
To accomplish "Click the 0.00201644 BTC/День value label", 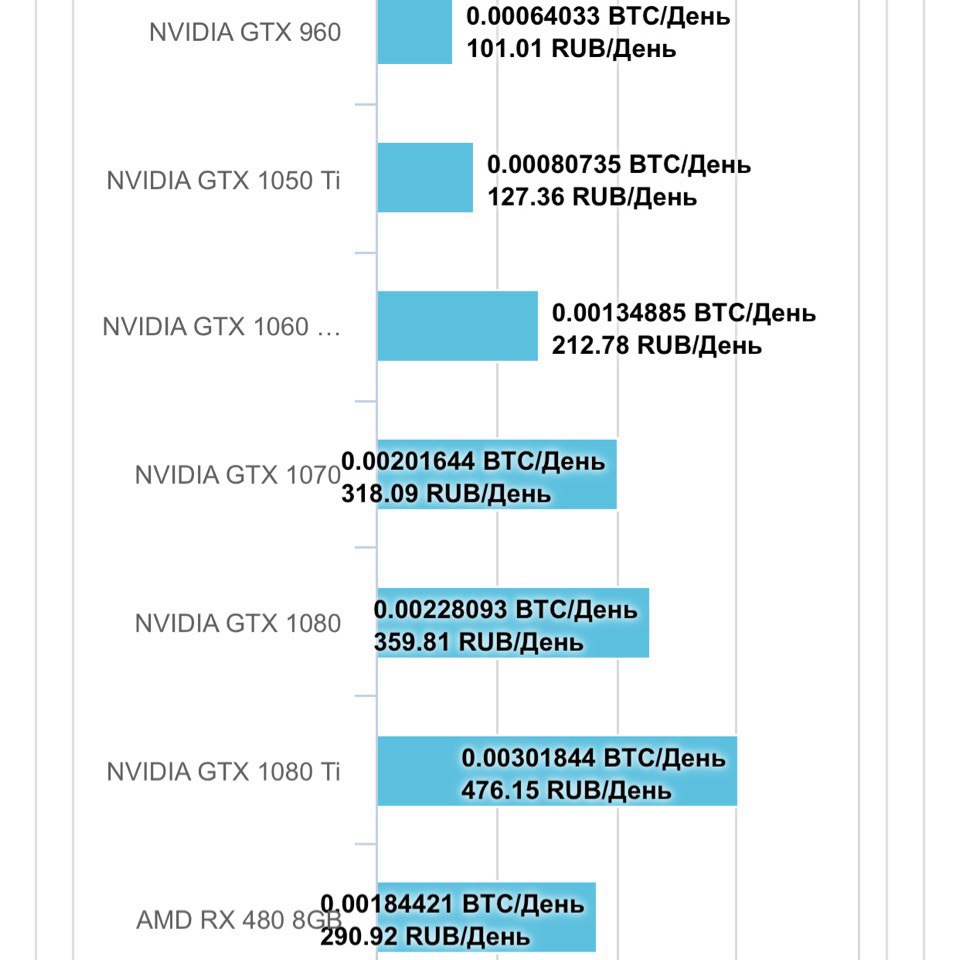I will click(473, 462).
